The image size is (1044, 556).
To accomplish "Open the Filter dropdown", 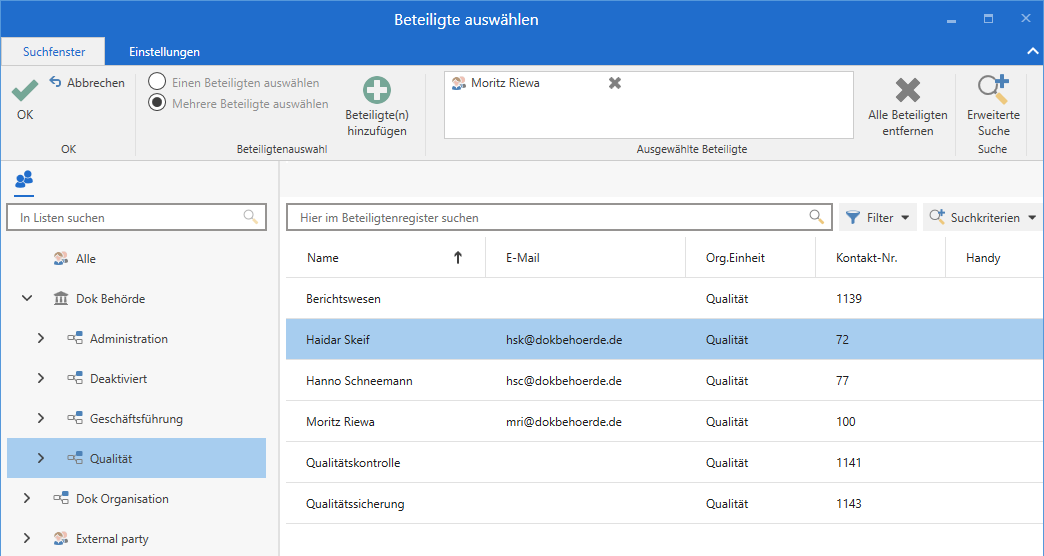I will pyautogui.click(x=878, y=218).
